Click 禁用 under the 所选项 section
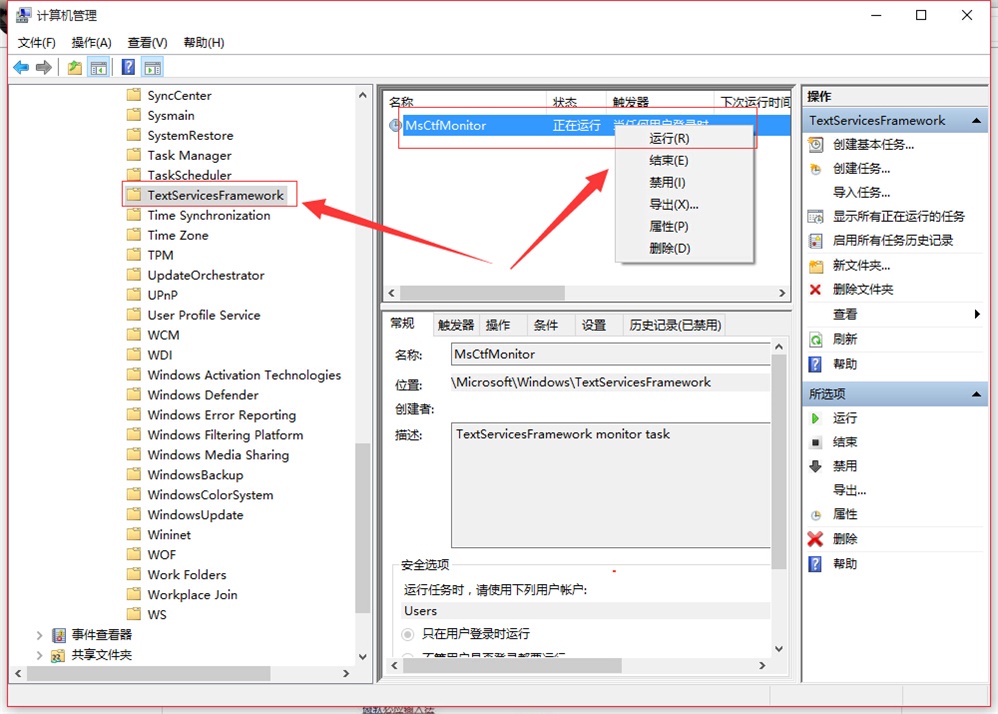The width and height of the screenshot is (998, 714). click(844, 466)
